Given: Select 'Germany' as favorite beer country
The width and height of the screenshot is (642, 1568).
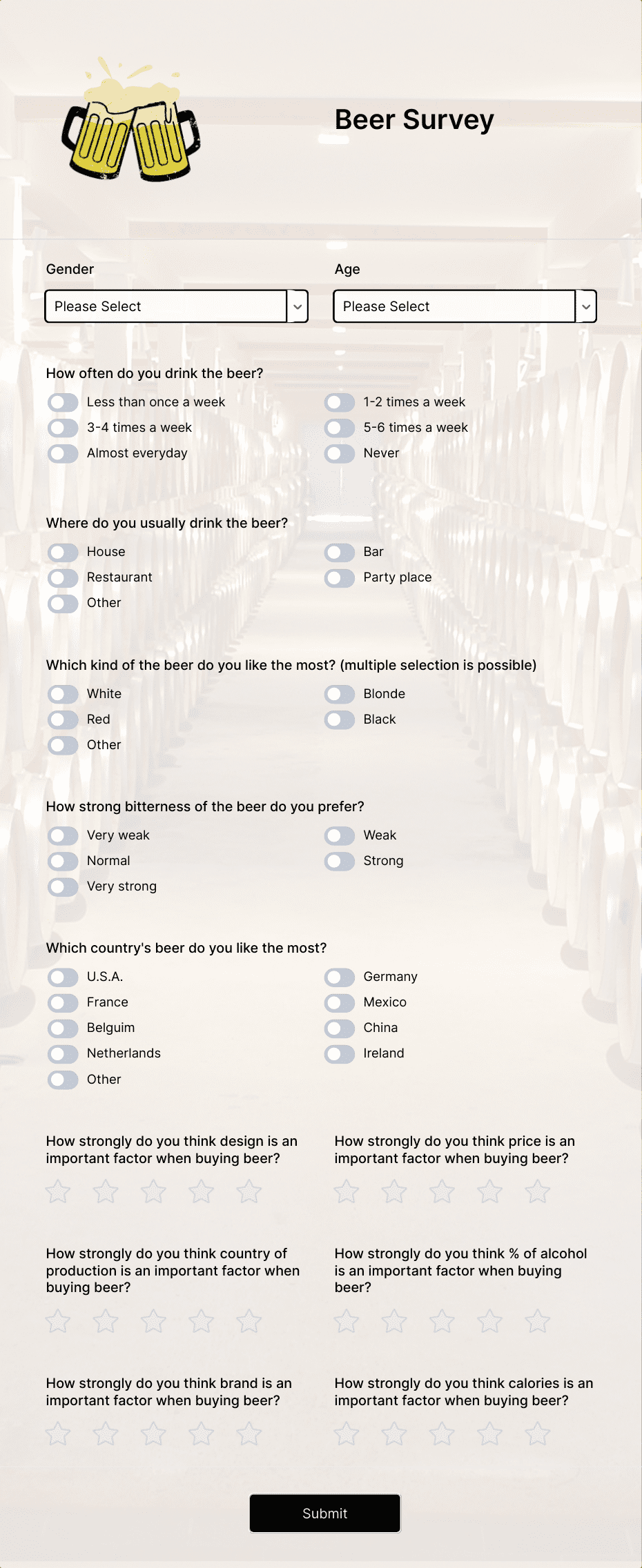Looking at the screenshot, I should [x=340, y=977].
